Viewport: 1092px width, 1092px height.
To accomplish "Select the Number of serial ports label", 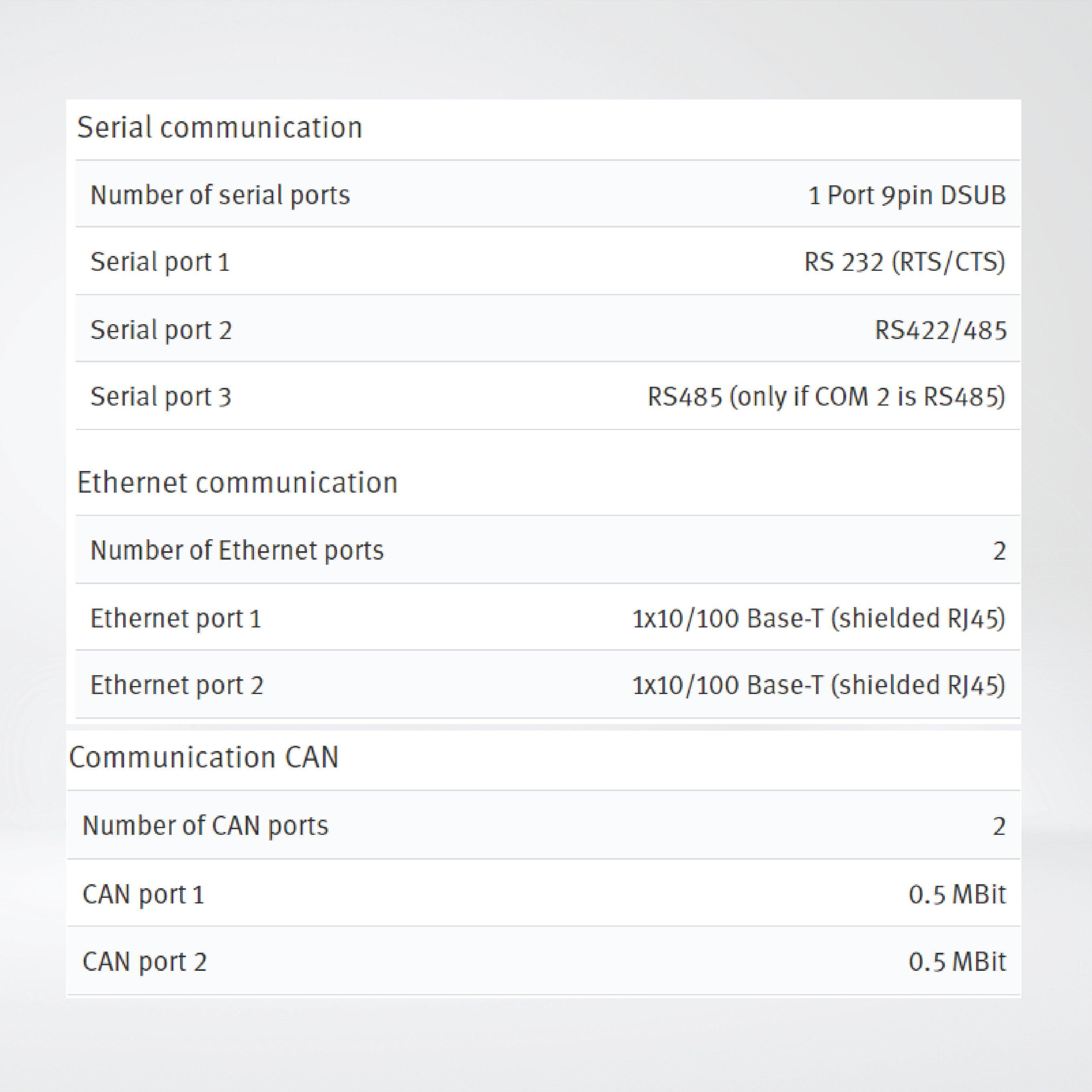I will tap(220, 195).
